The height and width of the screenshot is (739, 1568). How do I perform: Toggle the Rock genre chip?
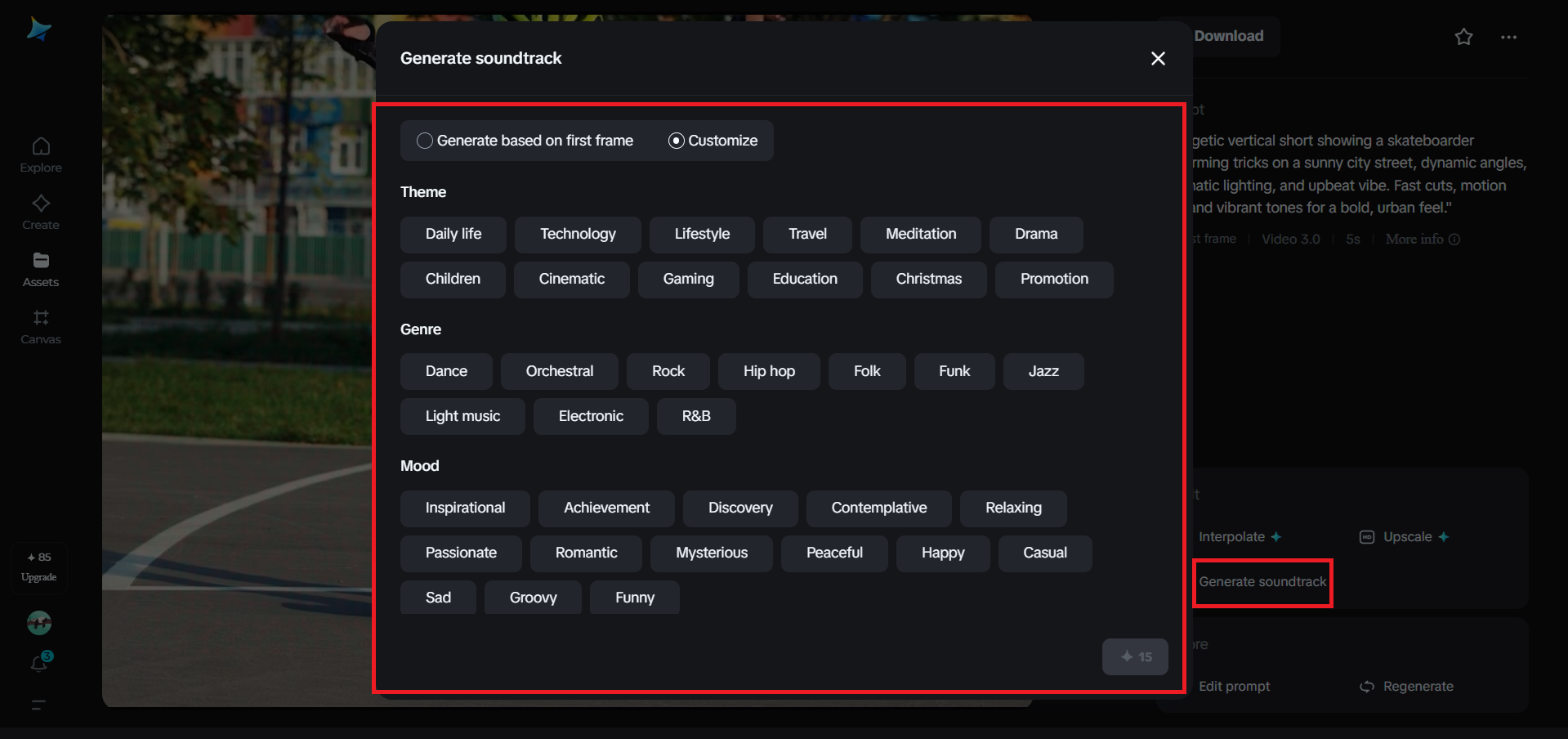click(x=668, y=371)
